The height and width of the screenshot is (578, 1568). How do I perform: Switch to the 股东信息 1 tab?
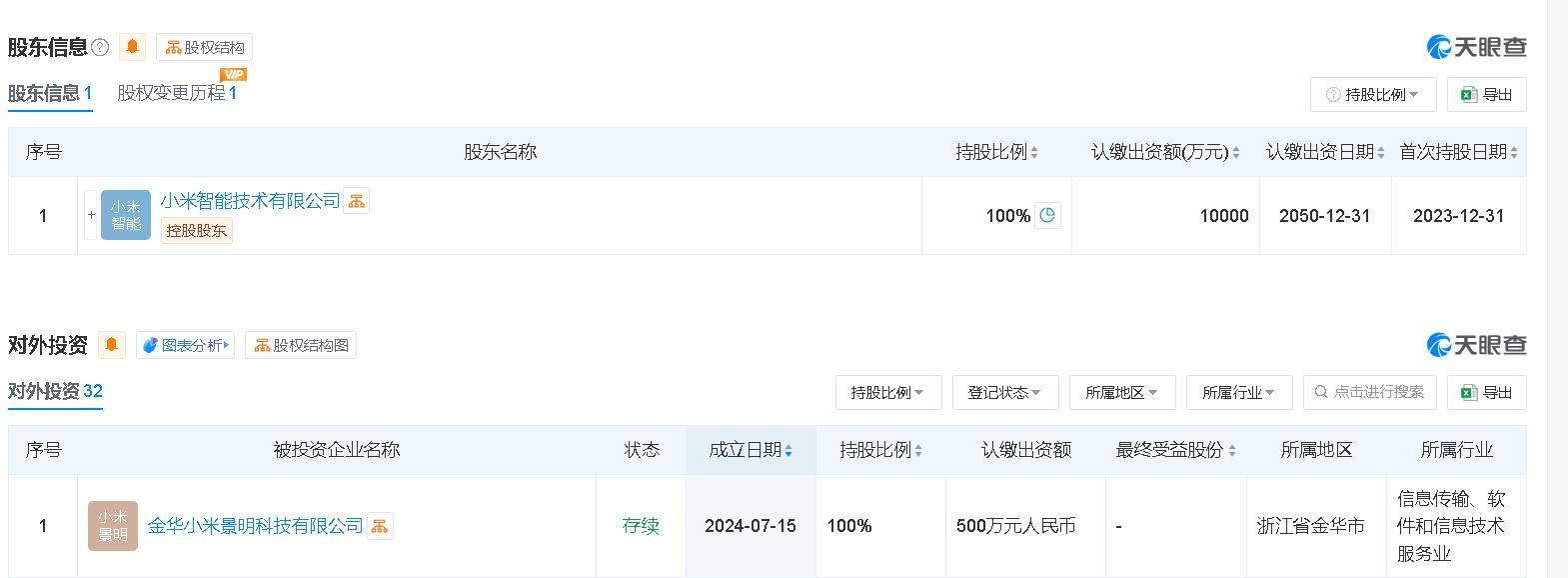click(x=50, y=93)
